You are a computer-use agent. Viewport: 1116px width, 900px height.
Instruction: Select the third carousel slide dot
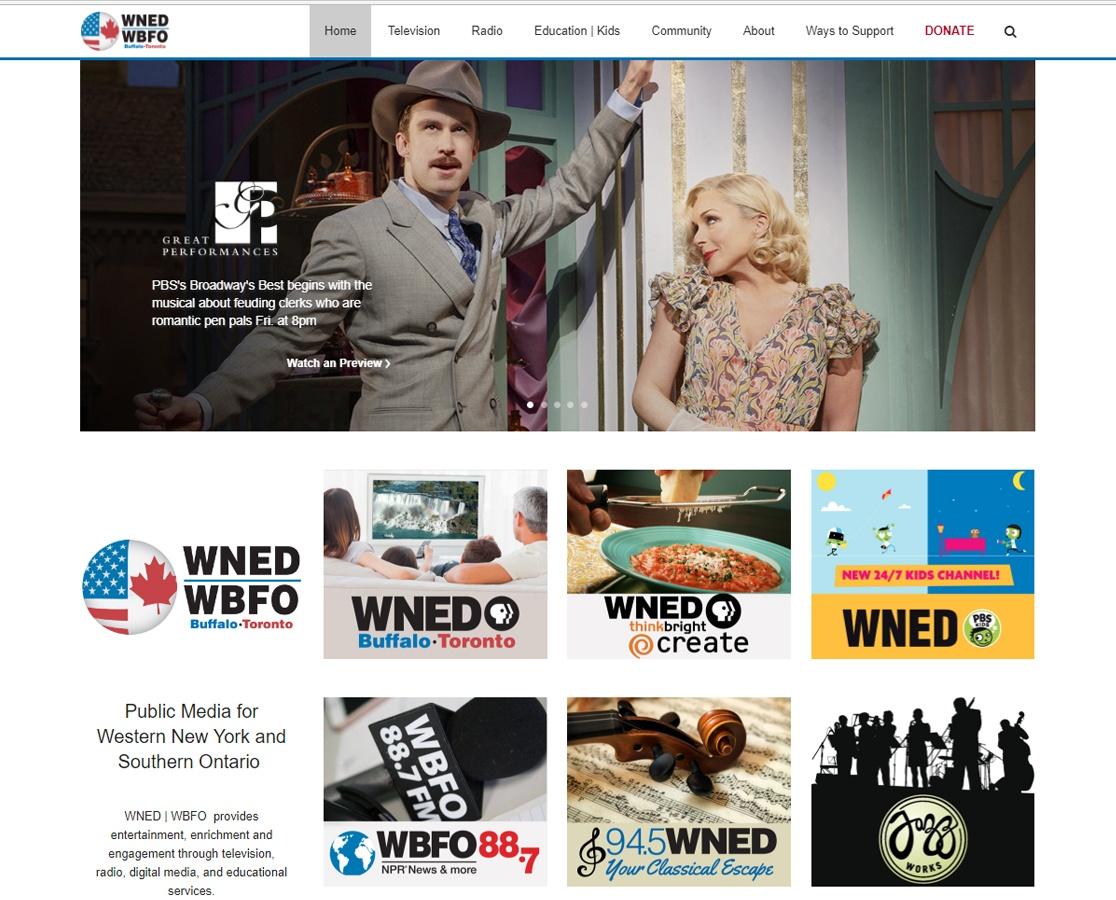(x=557, y=405)
